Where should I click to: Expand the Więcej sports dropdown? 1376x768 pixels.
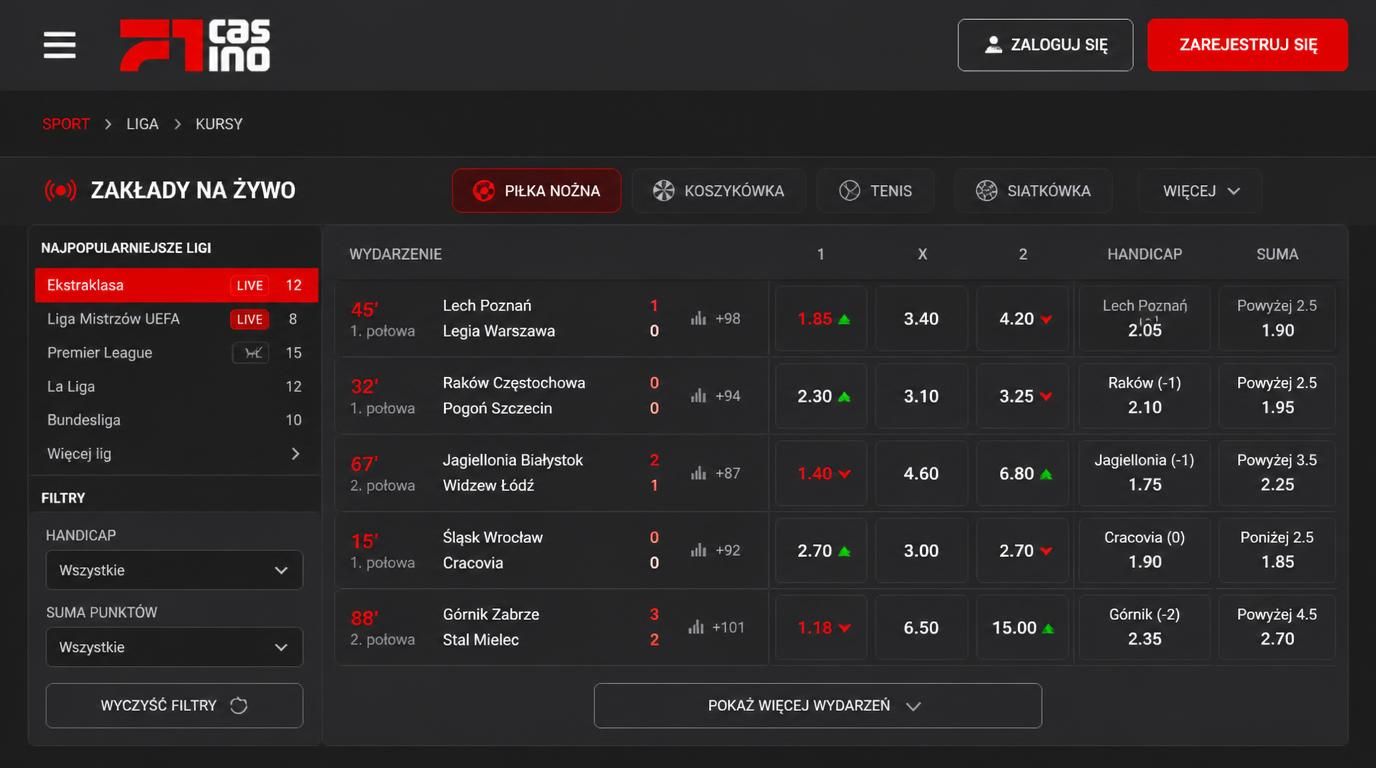click(1200, 190)
